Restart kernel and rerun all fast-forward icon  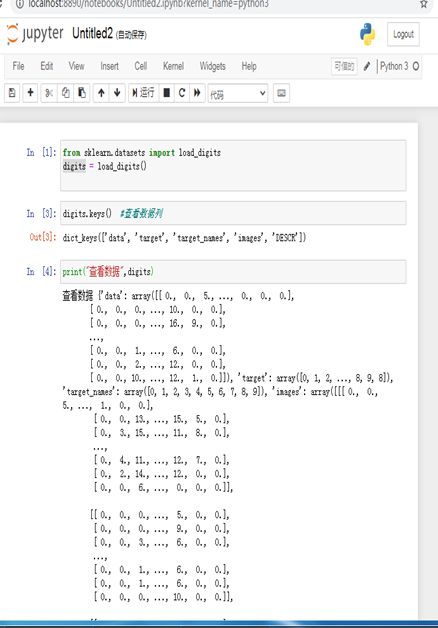click(197, 93)
